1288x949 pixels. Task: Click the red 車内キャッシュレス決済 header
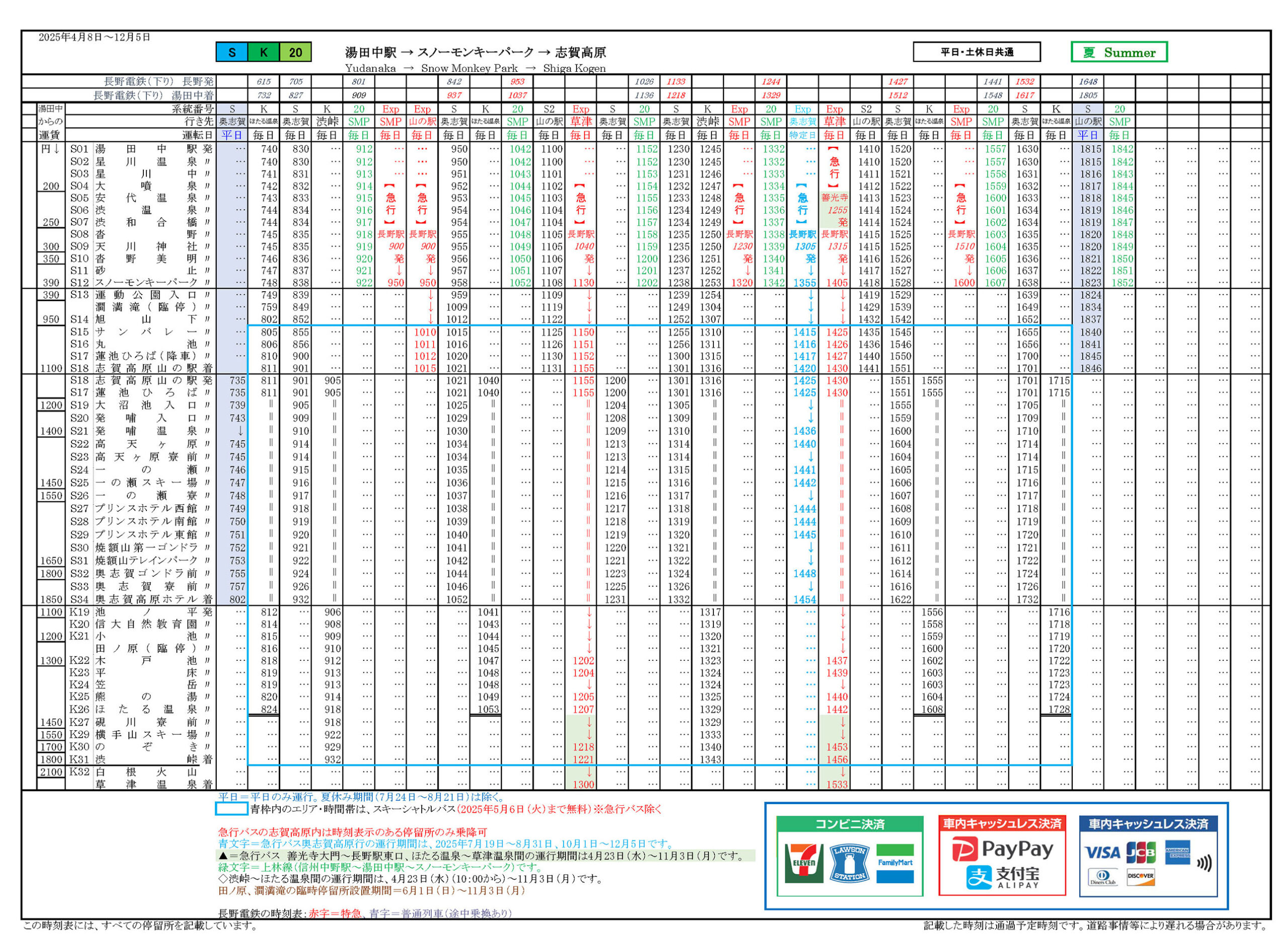pos(1002,824)
